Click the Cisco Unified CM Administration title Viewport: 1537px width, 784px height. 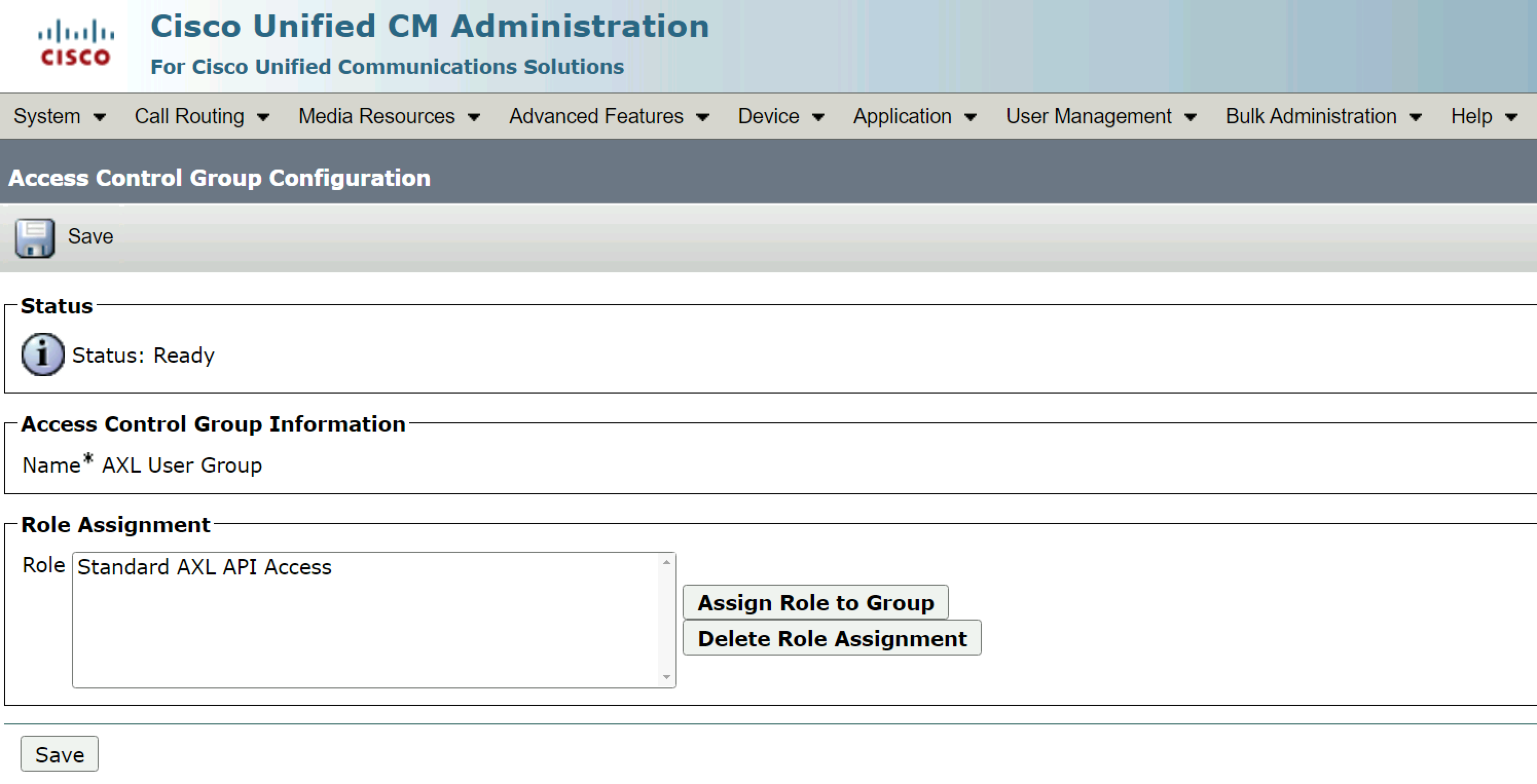pos(430,26)
